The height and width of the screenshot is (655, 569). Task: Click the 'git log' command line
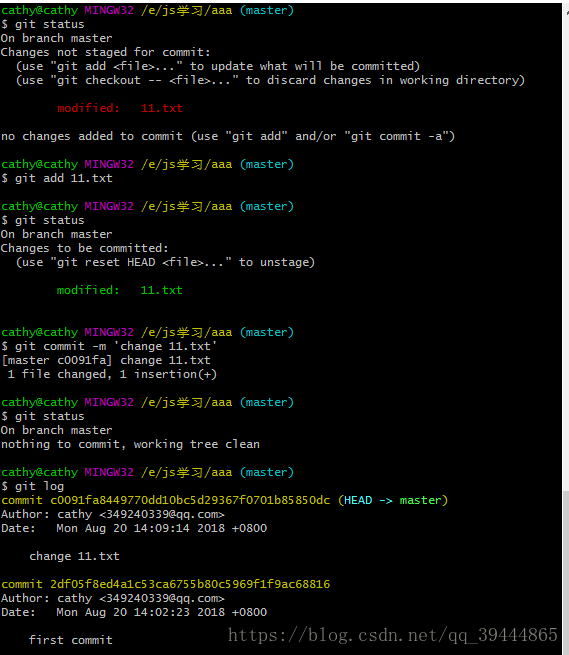tap(33, 486)
